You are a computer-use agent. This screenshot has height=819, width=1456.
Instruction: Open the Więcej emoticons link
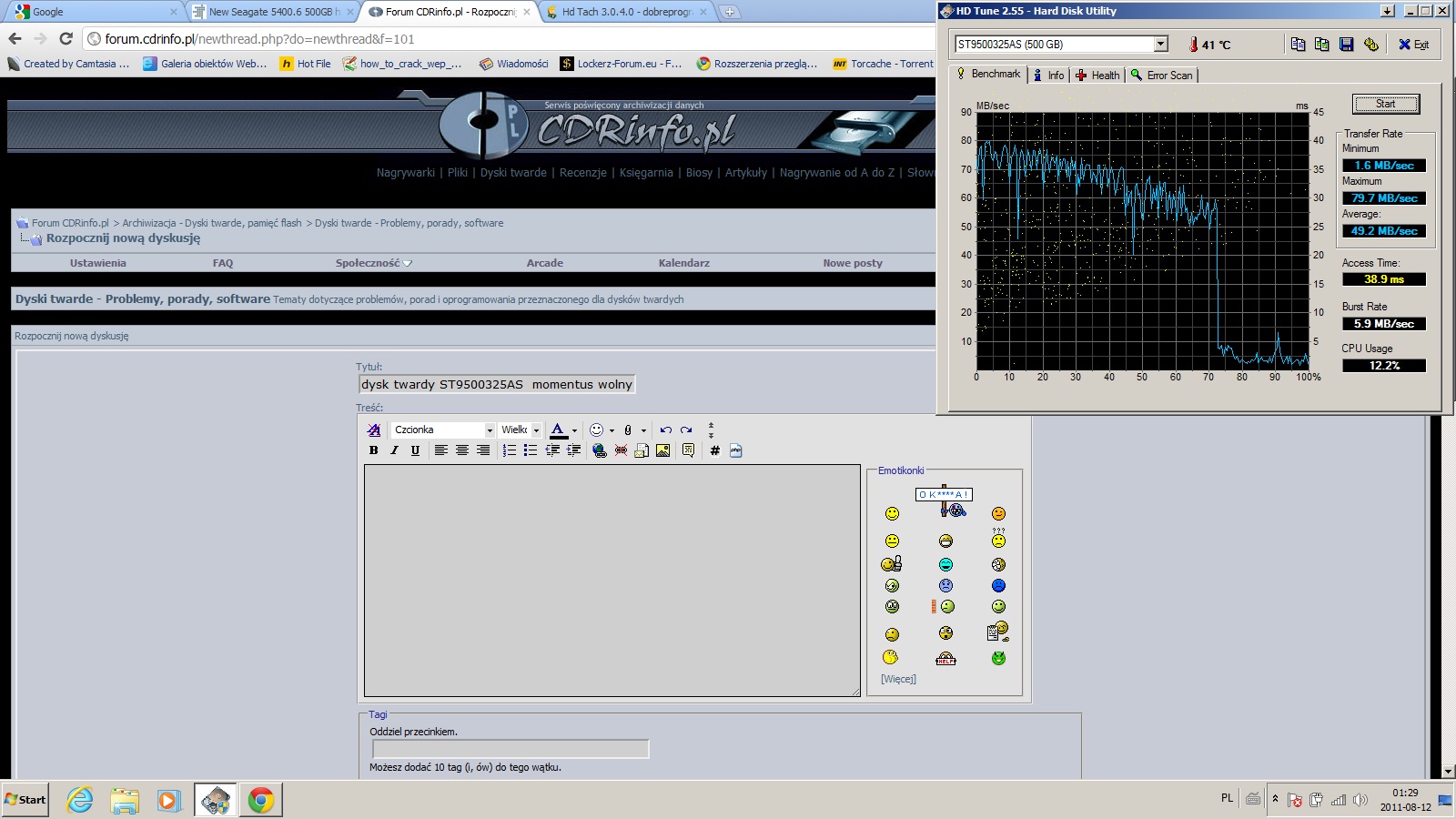(x=898, y=679)
